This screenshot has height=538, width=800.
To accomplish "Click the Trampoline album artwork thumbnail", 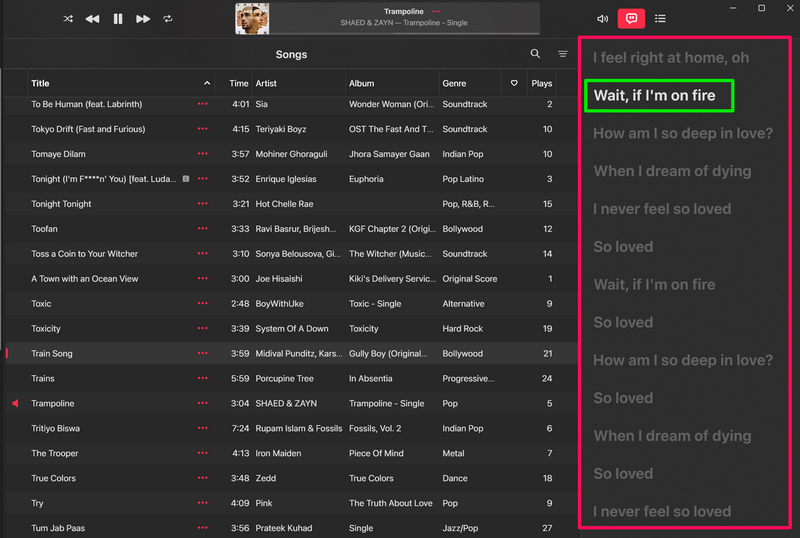I will 252,19.
